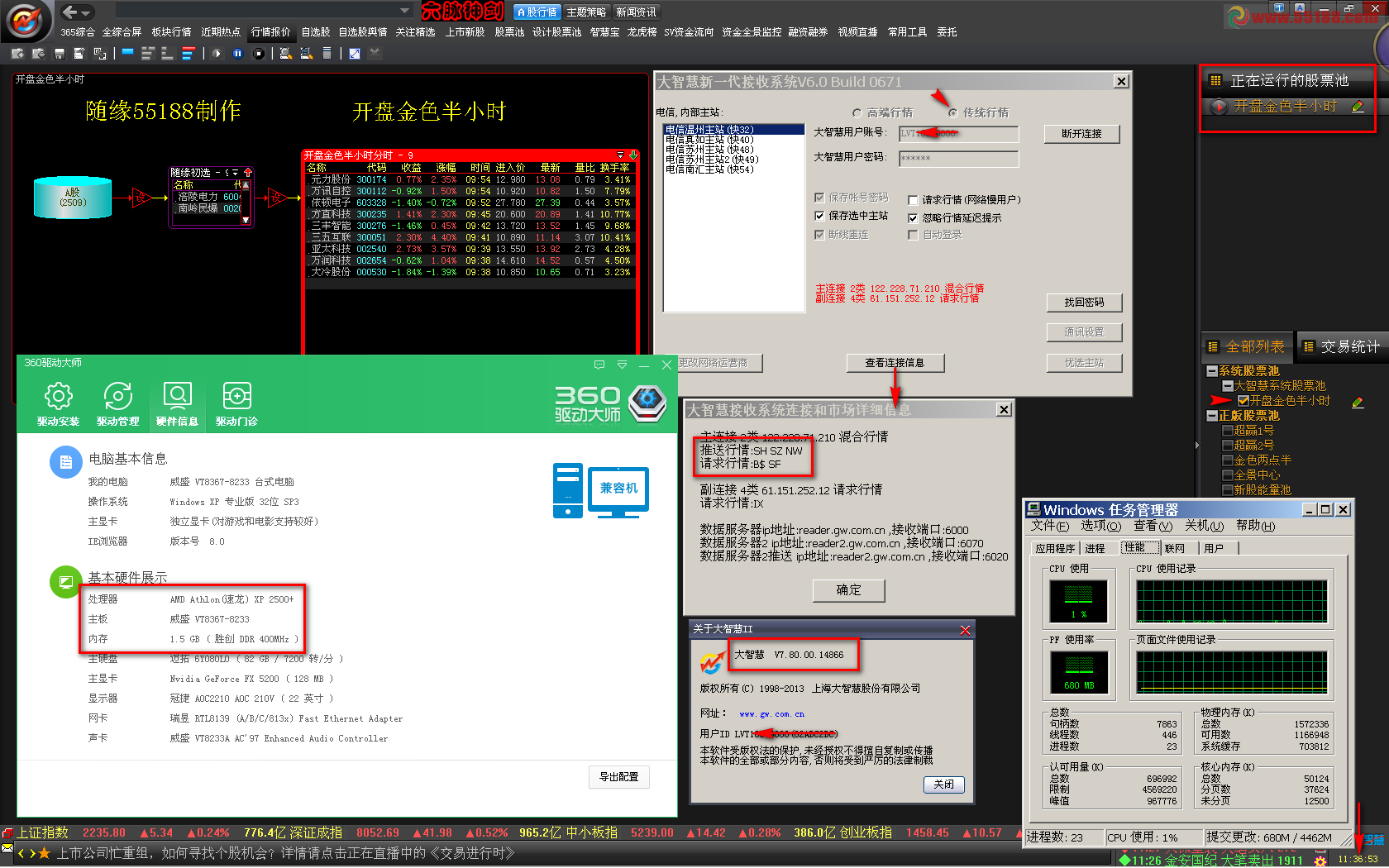Click the red and blue lines layout icon

coord(189,54)
